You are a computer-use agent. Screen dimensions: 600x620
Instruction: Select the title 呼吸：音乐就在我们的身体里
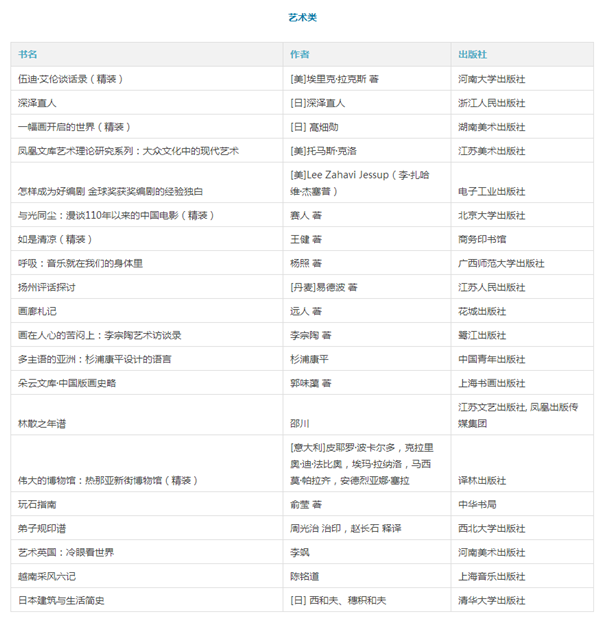[80, 264]
